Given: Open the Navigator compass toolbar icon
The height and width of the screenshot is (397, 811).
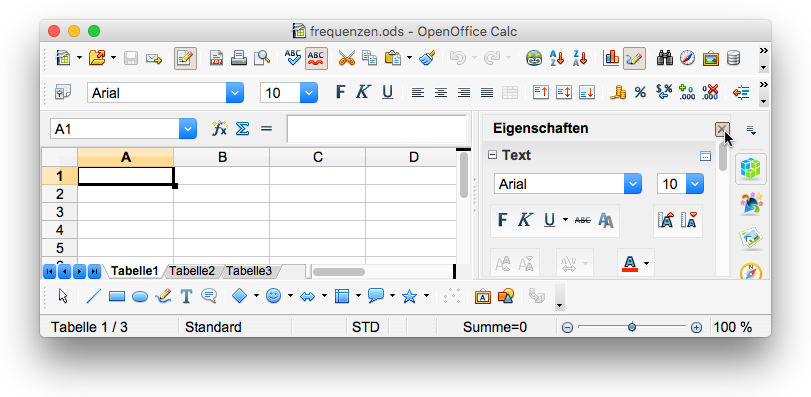Looking at the screenshot, I should [x=687, y=58].
